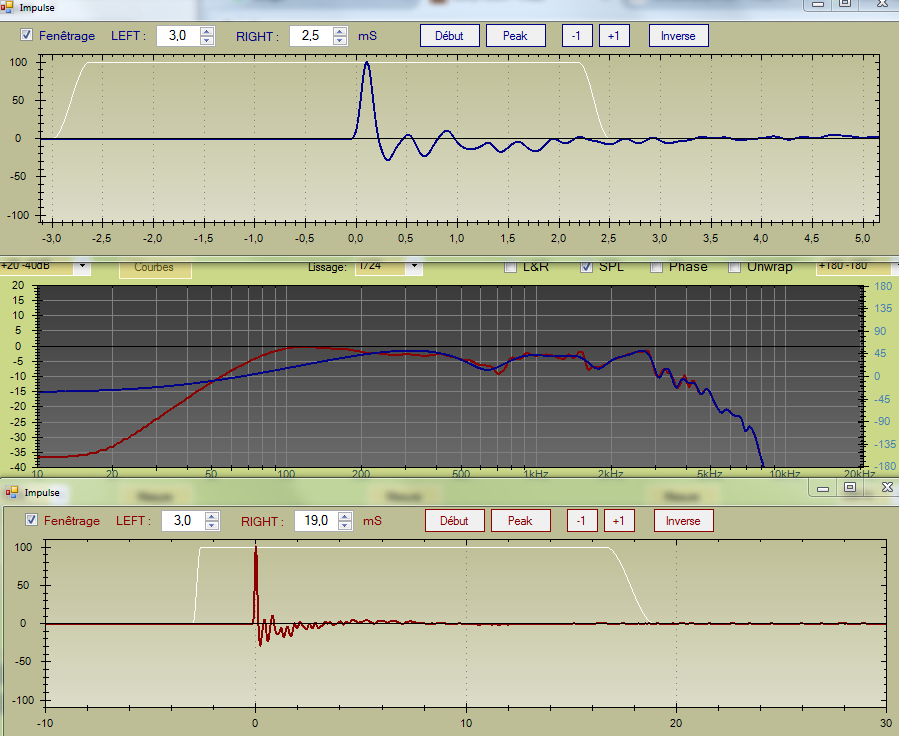The width and height of the screenshot is (899, 736).
Task: Click the bottom RIGHT 19,0 value field
Action: click(x=315, y=521)
